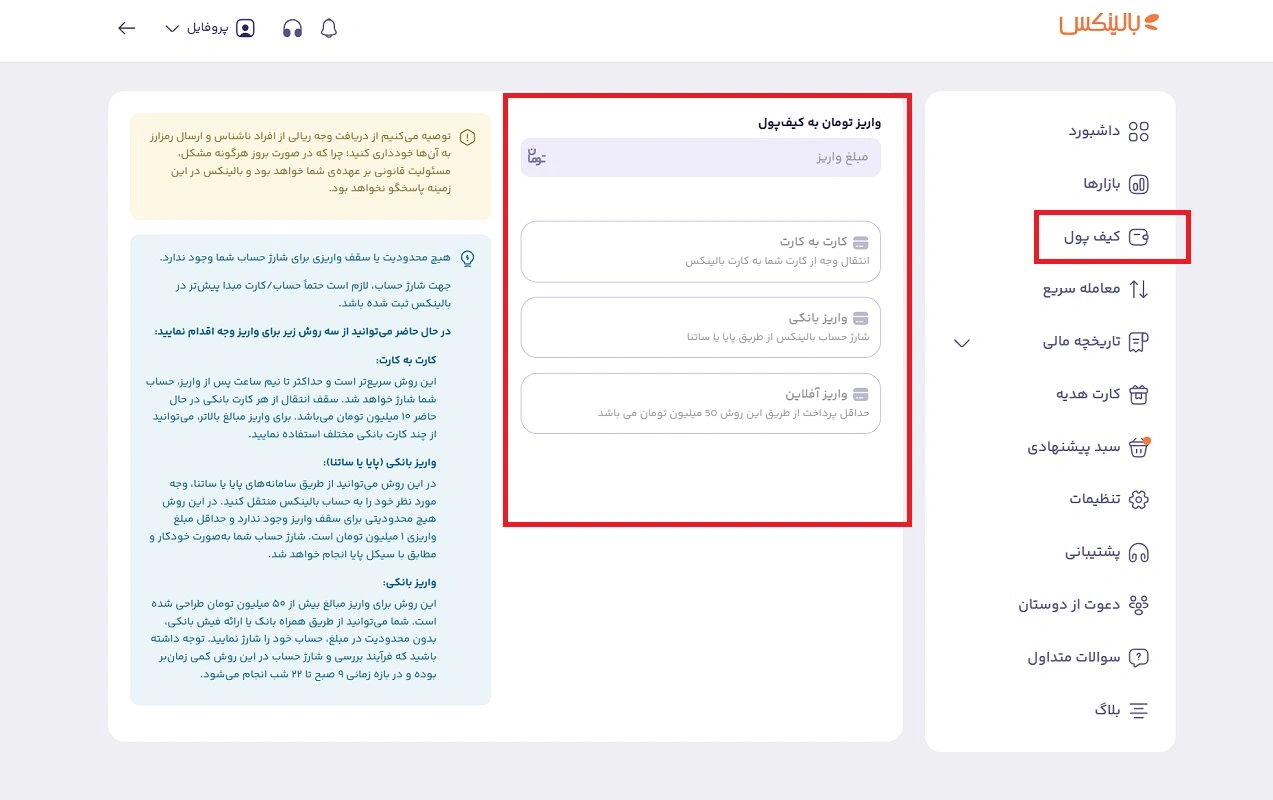Click the Dashboard grid icon in sidebar
The height and width of the screenshot is (800, 1273).
[x=1138, y=132]
